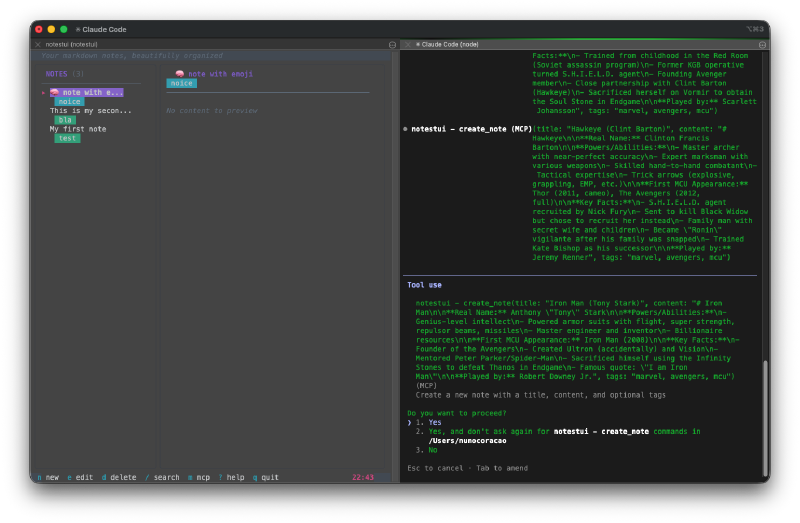Click the keyboard shortcut indicator in the title bar

755,29
